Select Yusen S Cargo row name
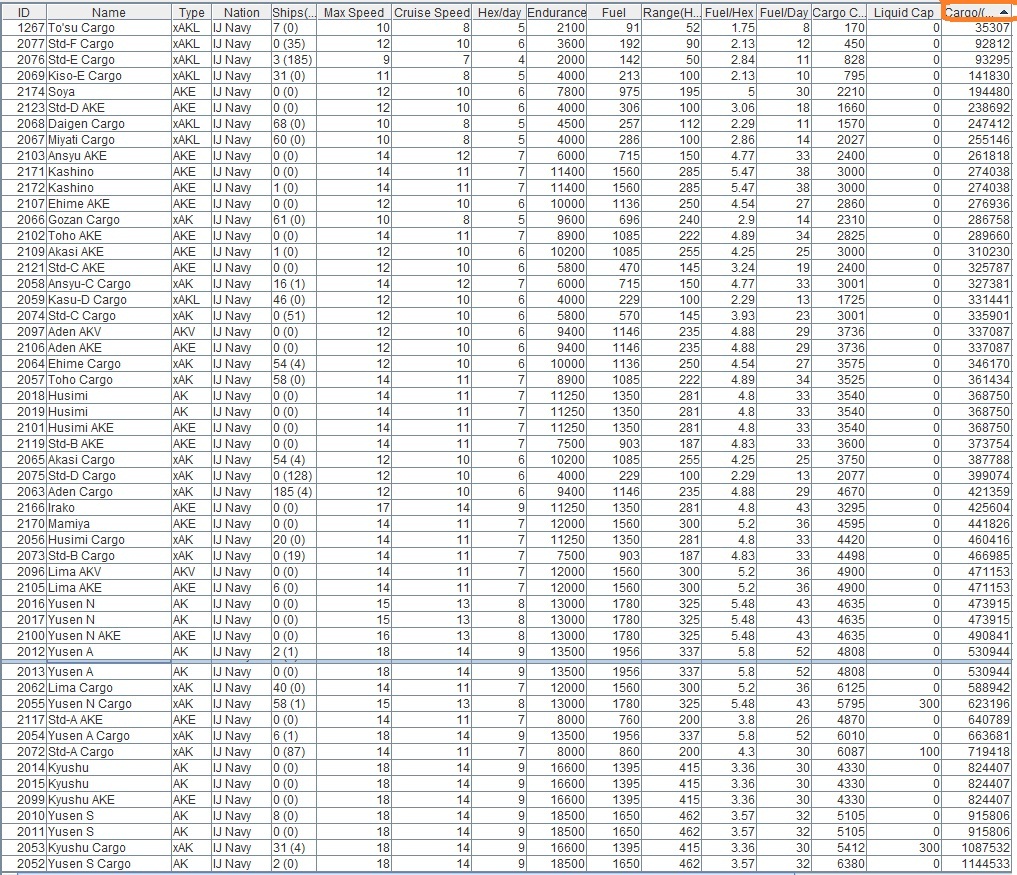Viewport: 1017px width, 875px height. click(109, 864)
